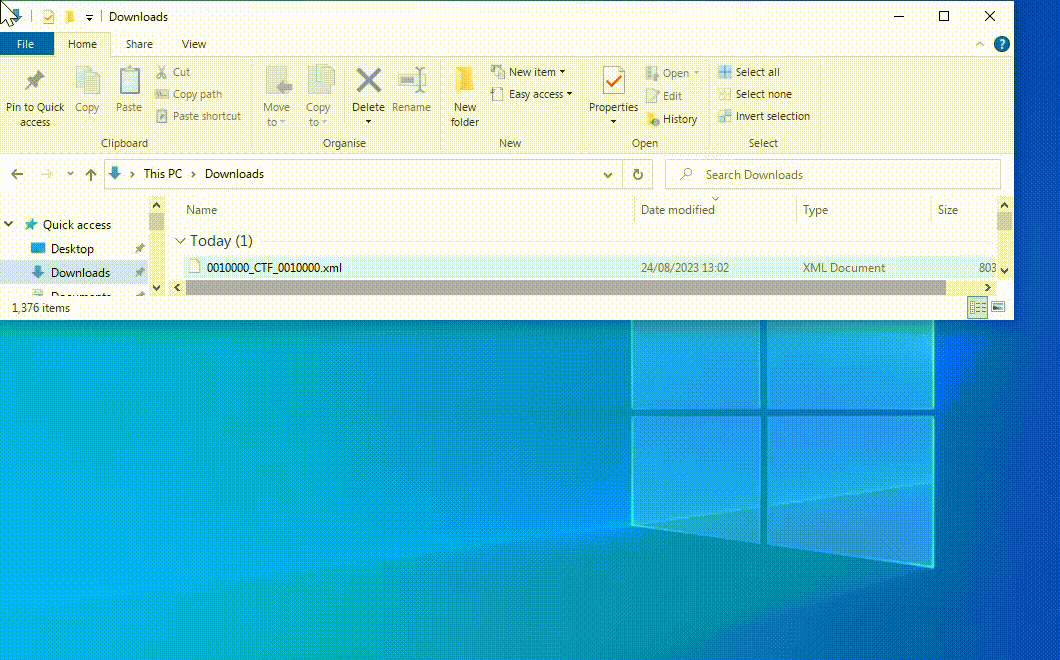Click the New folder icon in title bar

(x=69, y=17)
